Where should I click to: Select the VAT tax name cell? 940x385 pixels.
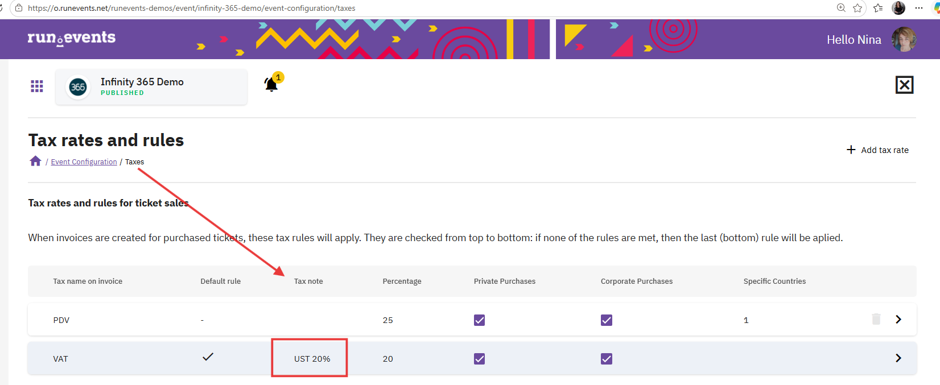pos(61,359)
